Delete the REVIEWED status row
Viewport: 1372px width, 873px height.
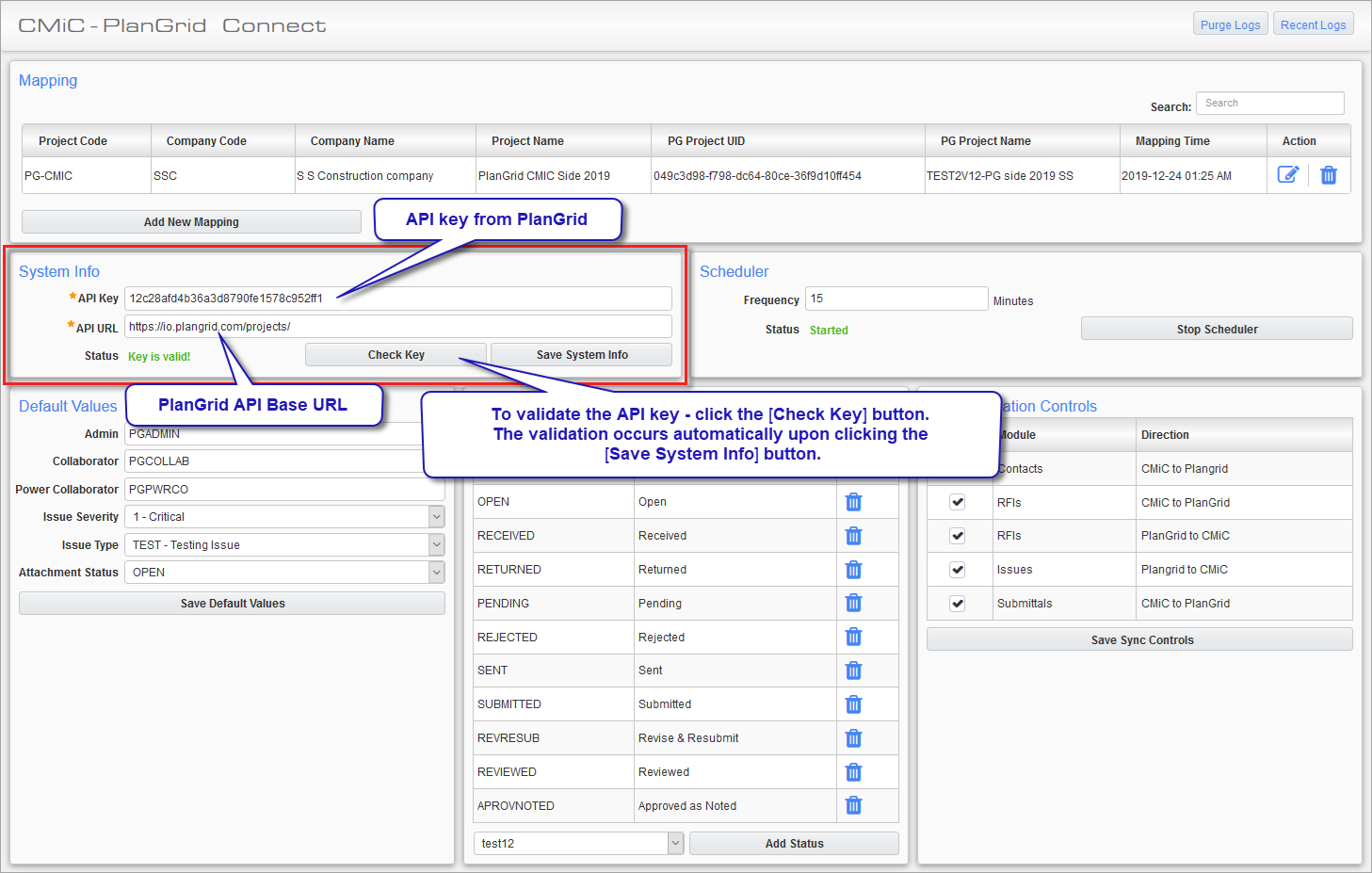tap(853, 772)
